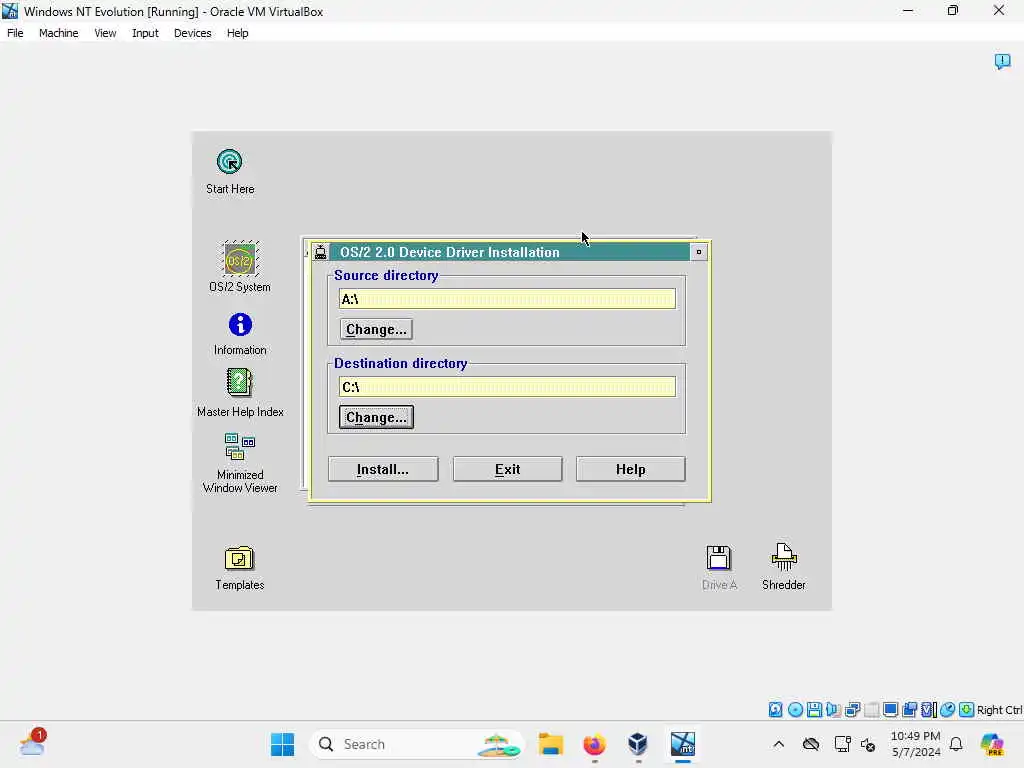Click the USB devices status icon
1024x768 pixels.
click(871, 710)
